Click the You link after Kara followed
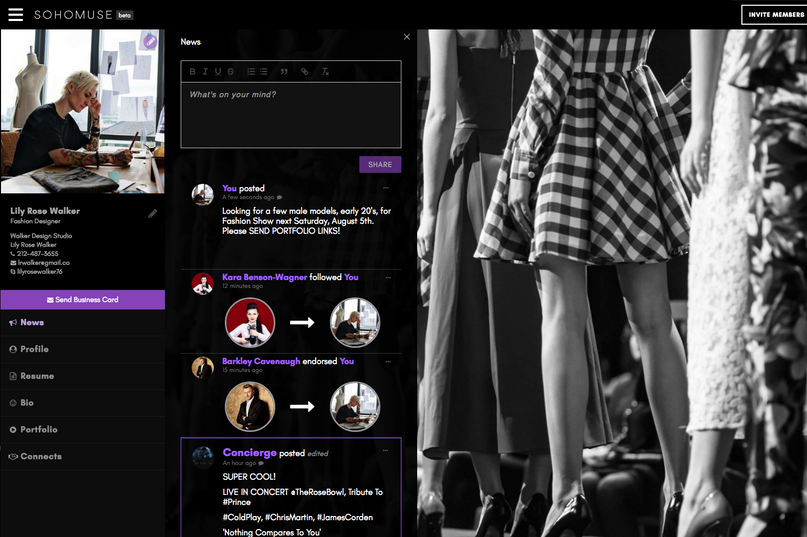 click(351, 277)
